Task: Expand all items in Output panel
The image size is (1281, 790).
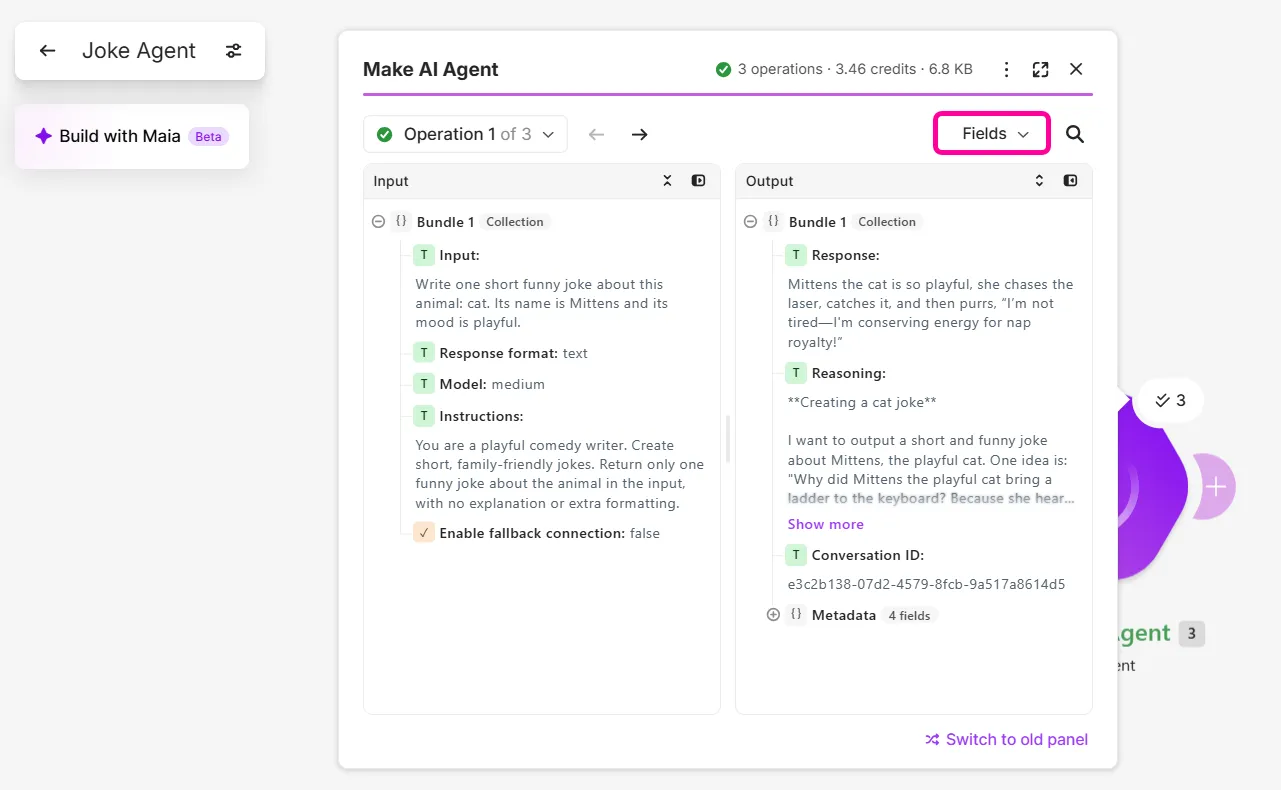Action: point(1039,181)
